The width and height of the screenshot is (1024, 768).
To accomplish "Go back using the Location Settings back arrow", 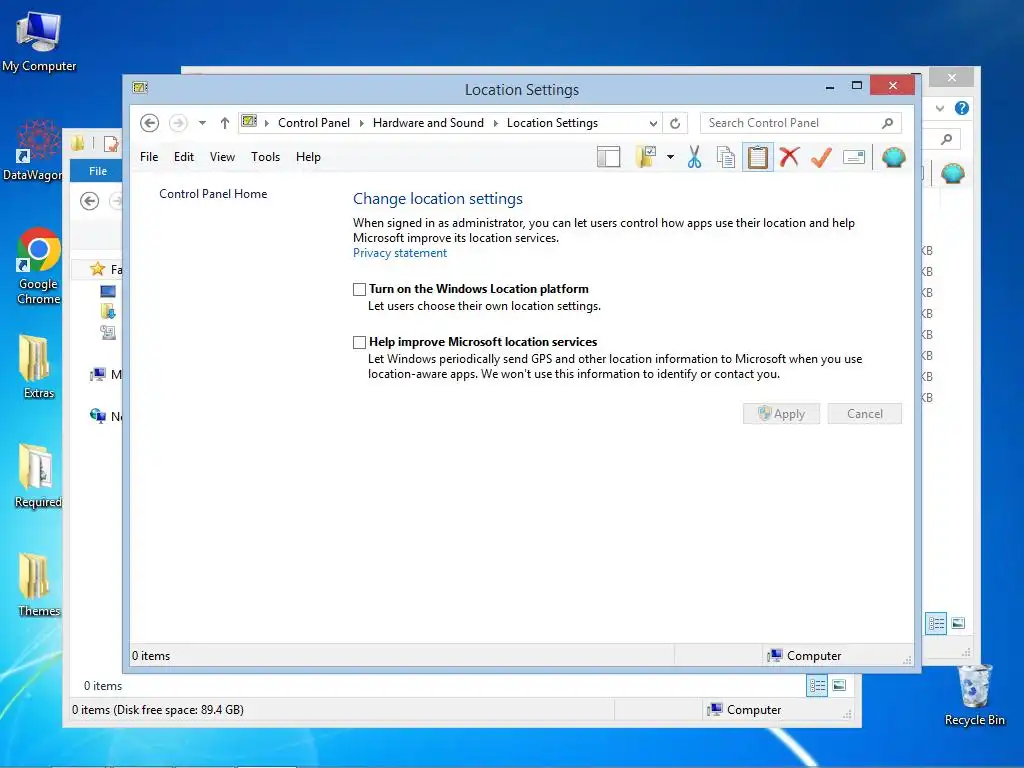I will click(x=150, y=123).
